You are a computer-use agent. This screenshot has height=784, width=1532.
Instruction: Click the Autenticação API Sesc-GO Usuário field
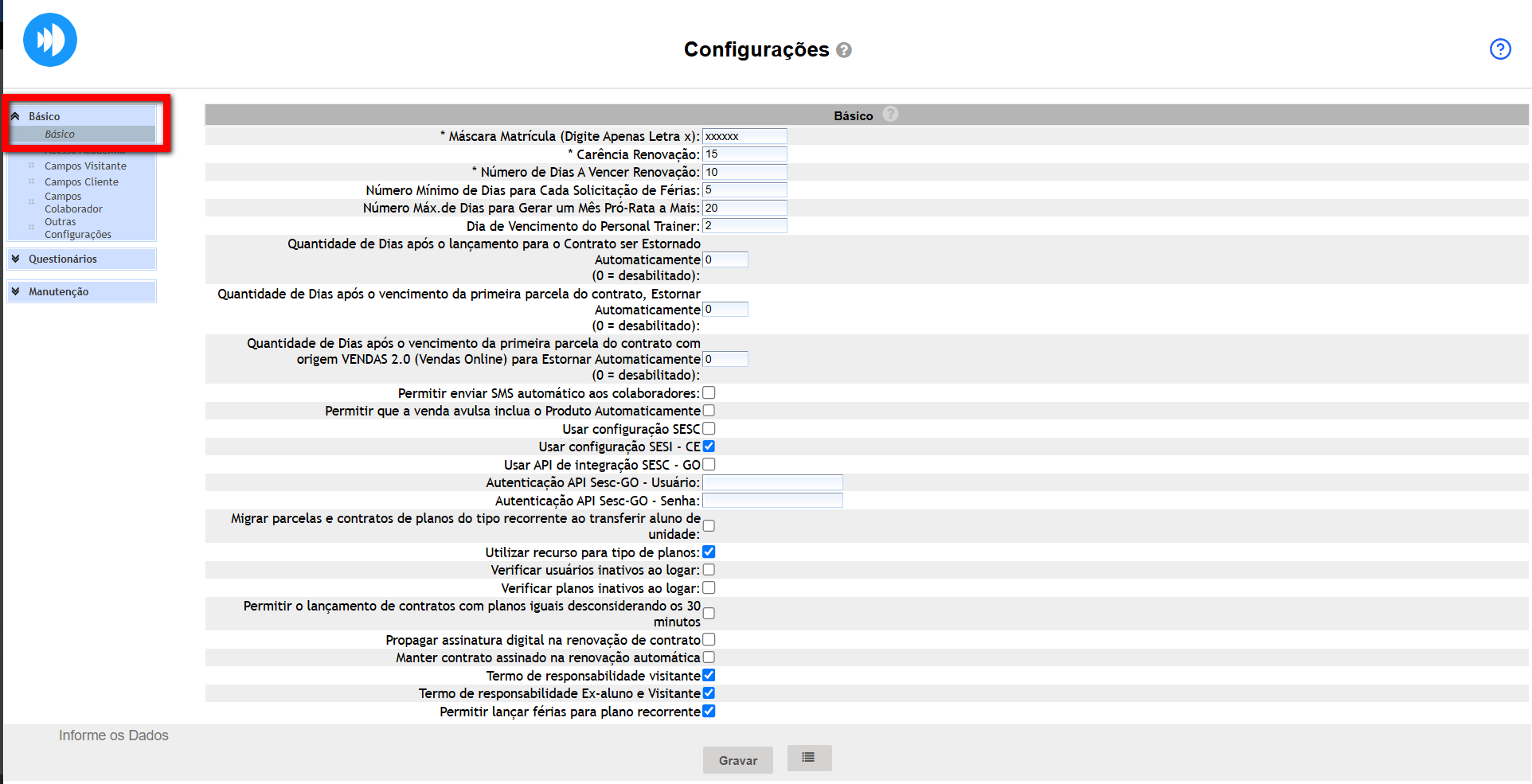point(772,482)
